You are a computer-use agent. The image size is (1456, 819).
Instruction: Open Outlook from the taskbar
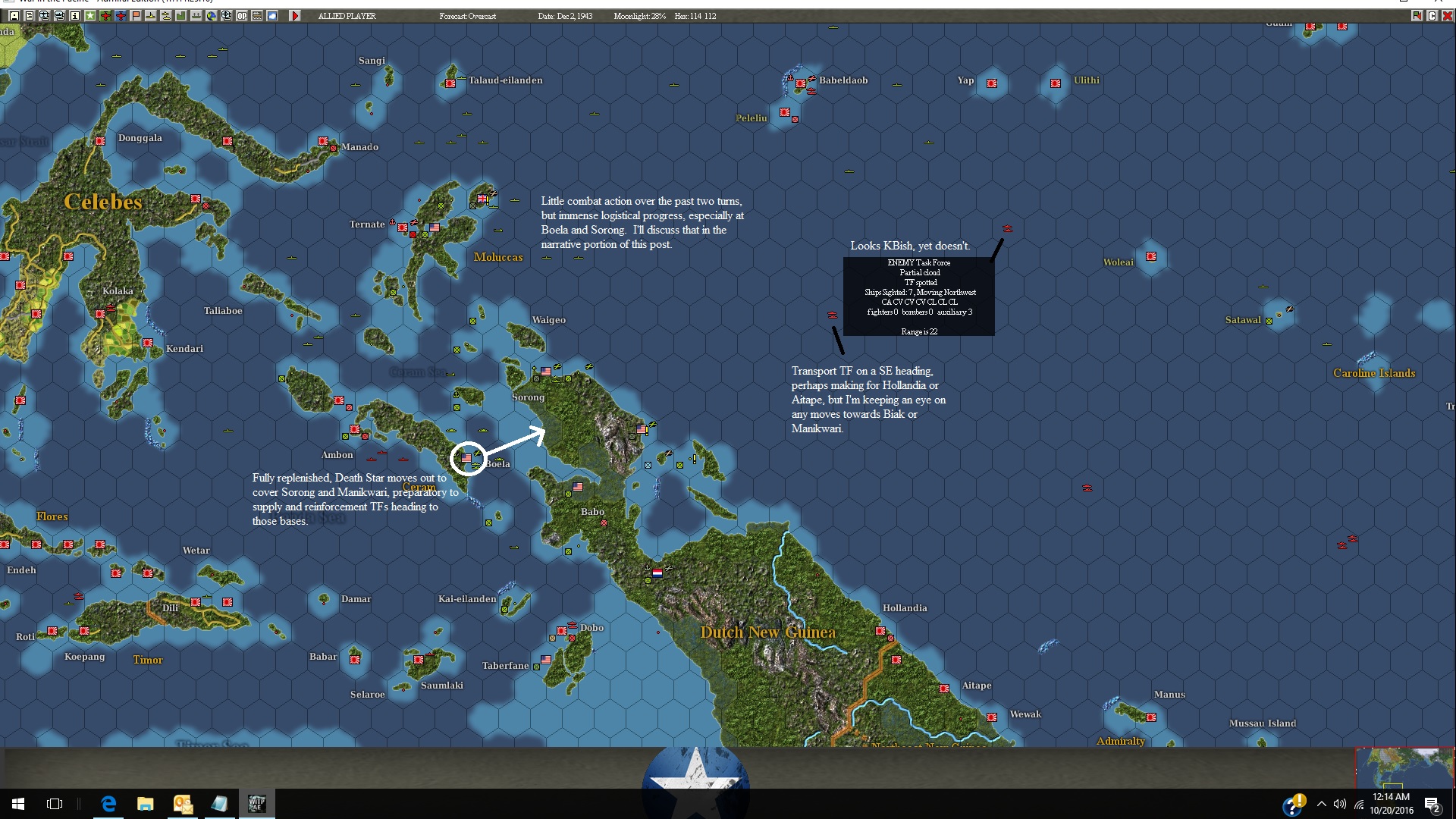[183, 804]
